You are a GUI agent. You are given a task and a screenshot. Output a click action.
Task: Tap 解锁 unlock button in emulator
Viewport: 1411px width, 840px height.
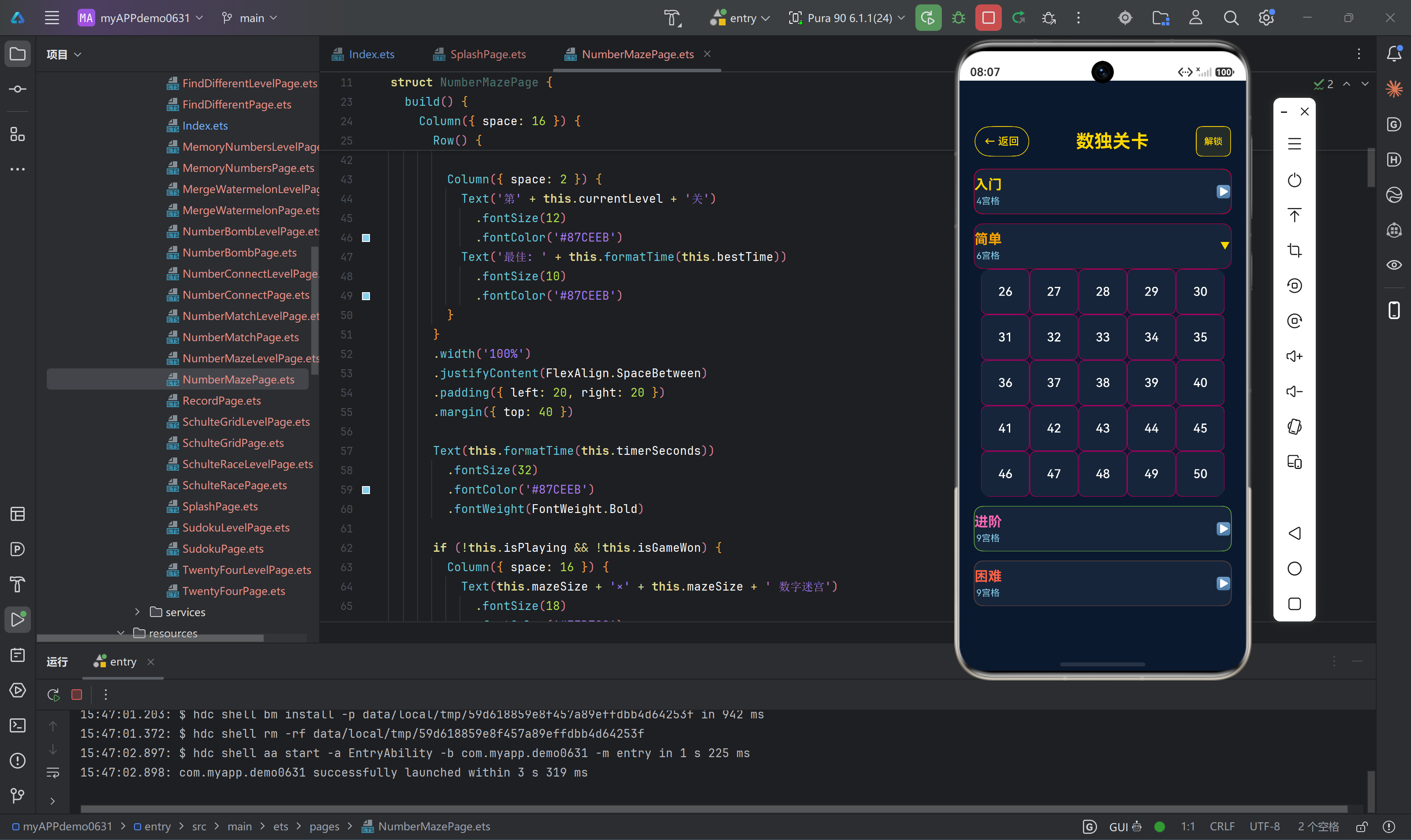1212,141
